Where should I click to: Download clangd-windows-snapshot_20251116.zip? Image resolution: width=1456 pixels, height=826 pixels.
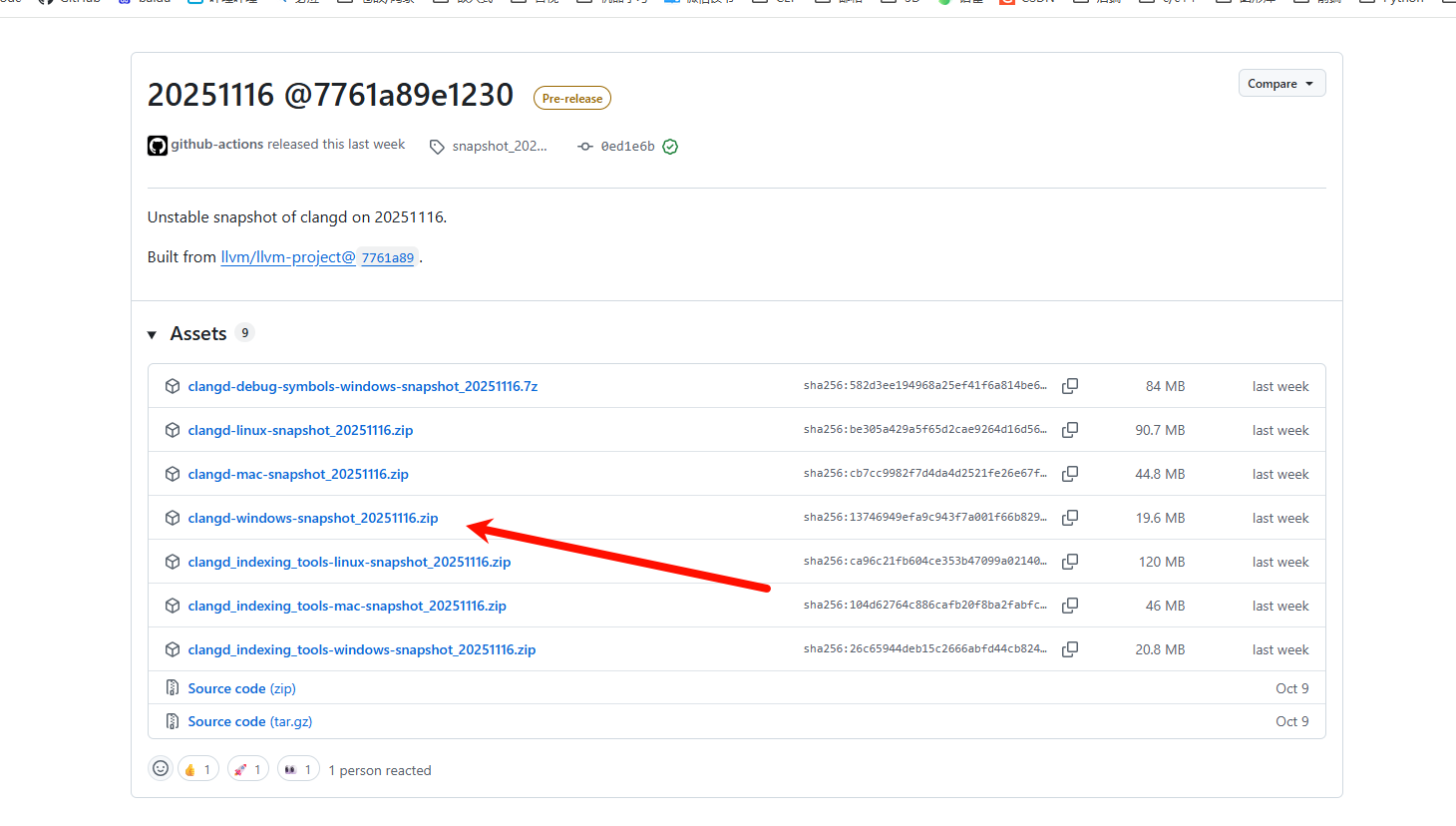(313, 518)
